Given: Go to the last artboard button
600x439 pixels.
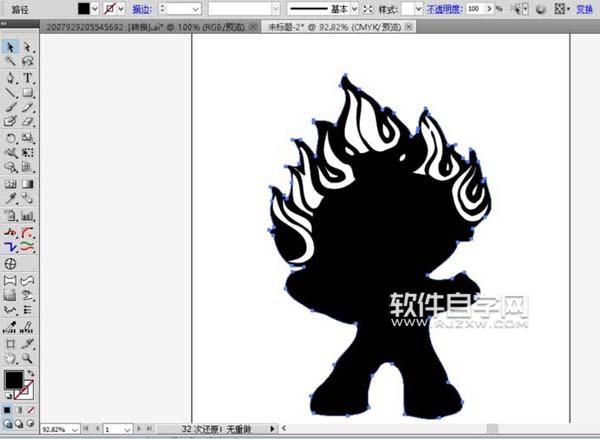Looking at the screenshot, I should pos(149,429).
